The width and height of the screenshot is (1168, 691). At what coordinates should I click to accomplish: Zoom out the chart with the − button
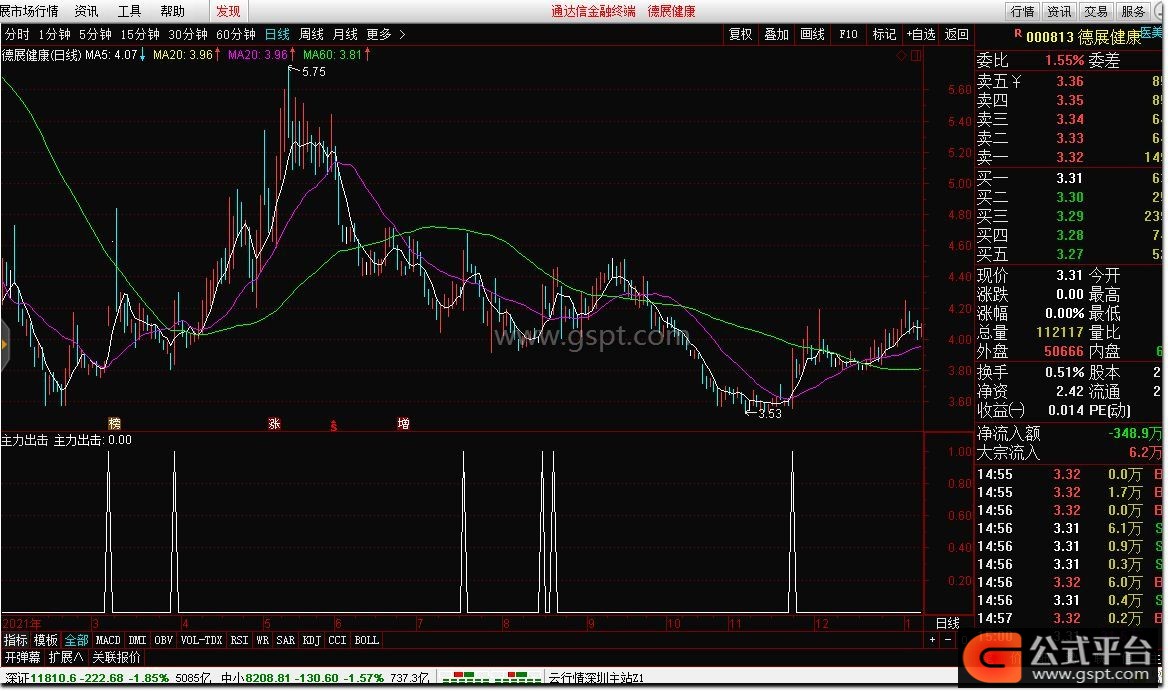click(948, 640)
